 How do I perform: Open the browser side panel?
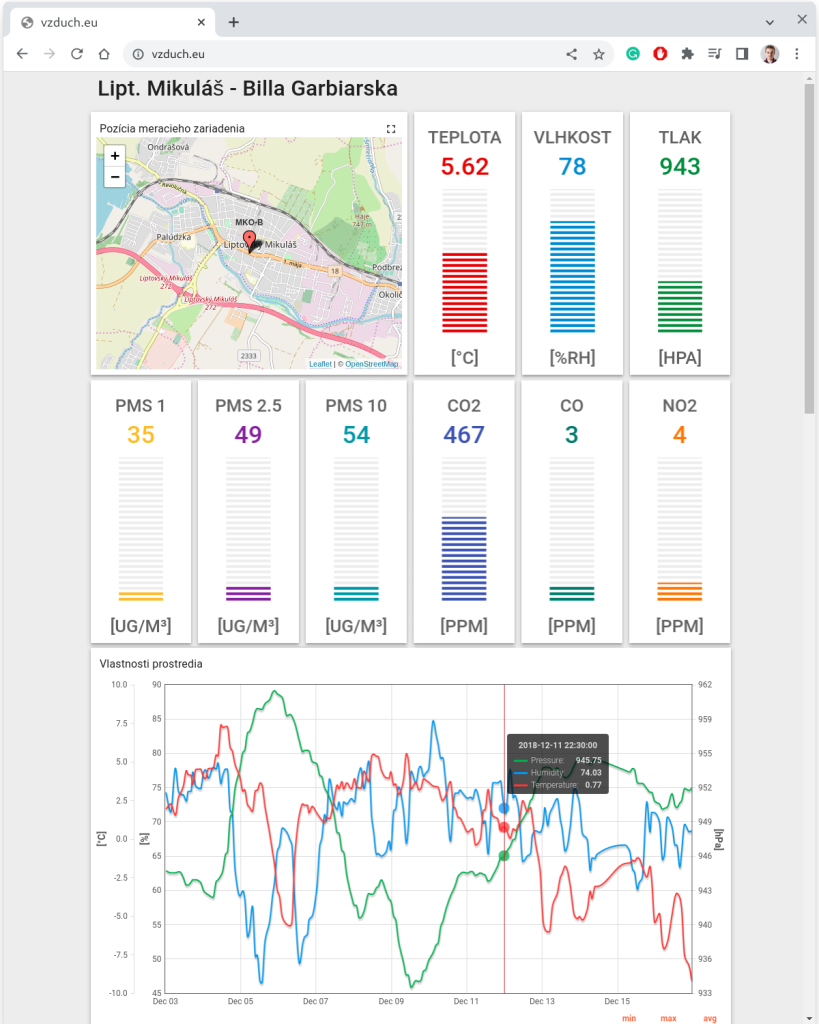pos(742,54)
